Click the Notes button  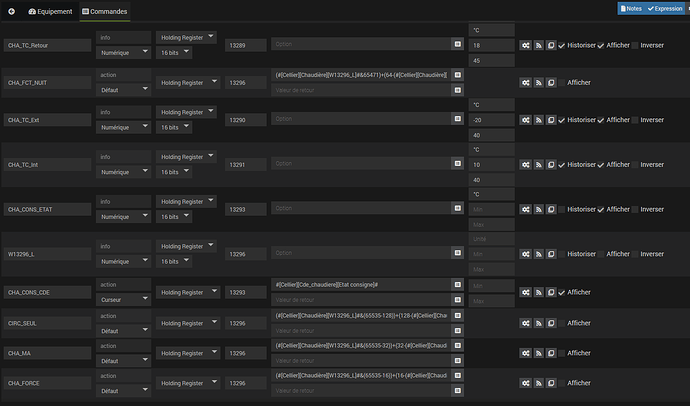(630, 8)
